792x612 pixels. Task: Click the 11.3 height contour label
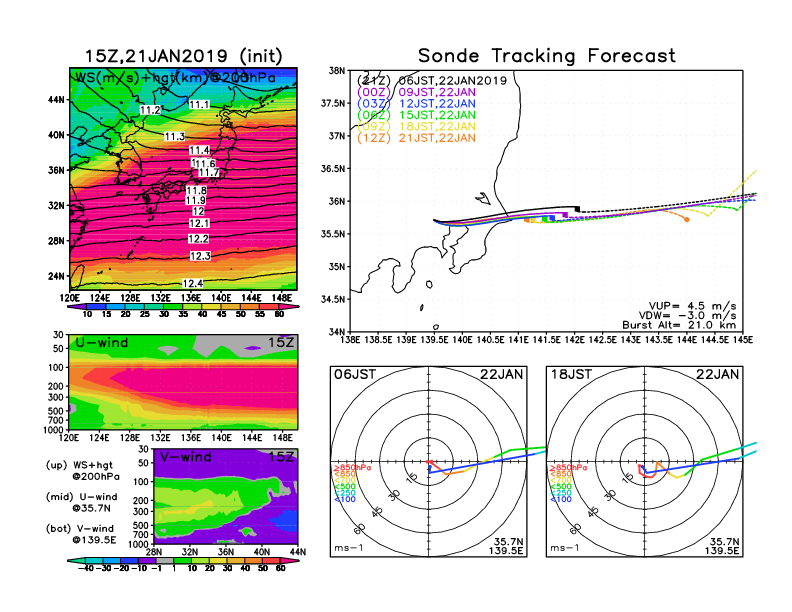pos(175,137)
